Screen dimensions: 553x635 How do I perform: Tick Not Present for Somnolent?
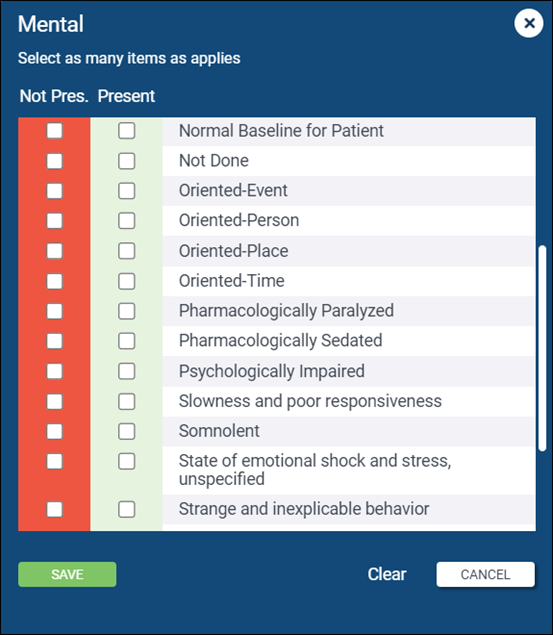55,431
